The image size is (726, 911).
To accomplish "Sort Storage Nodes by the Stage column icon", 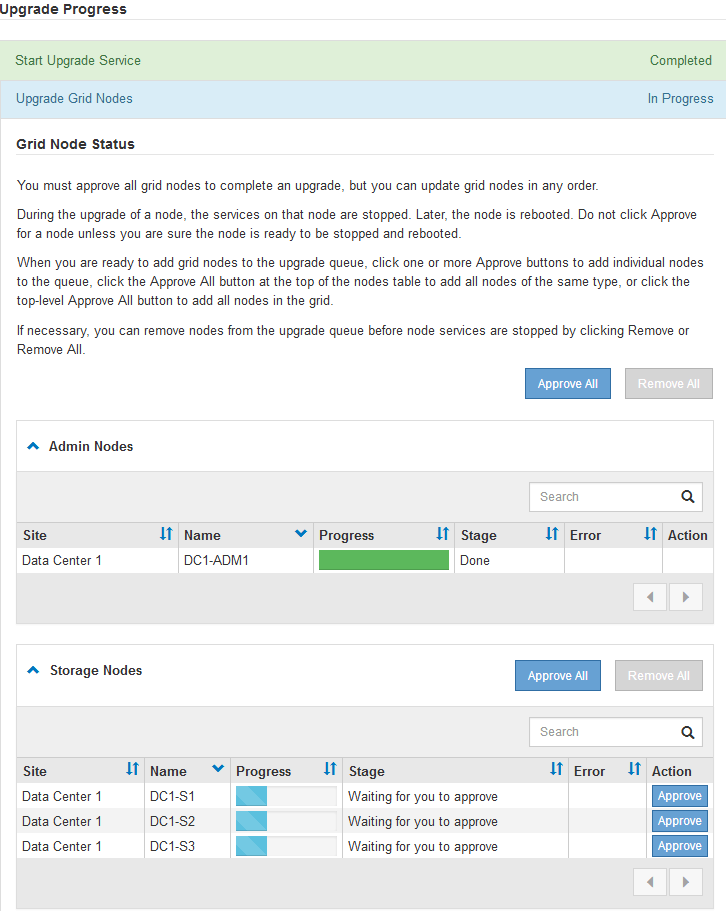I will [x=557, y=770].
